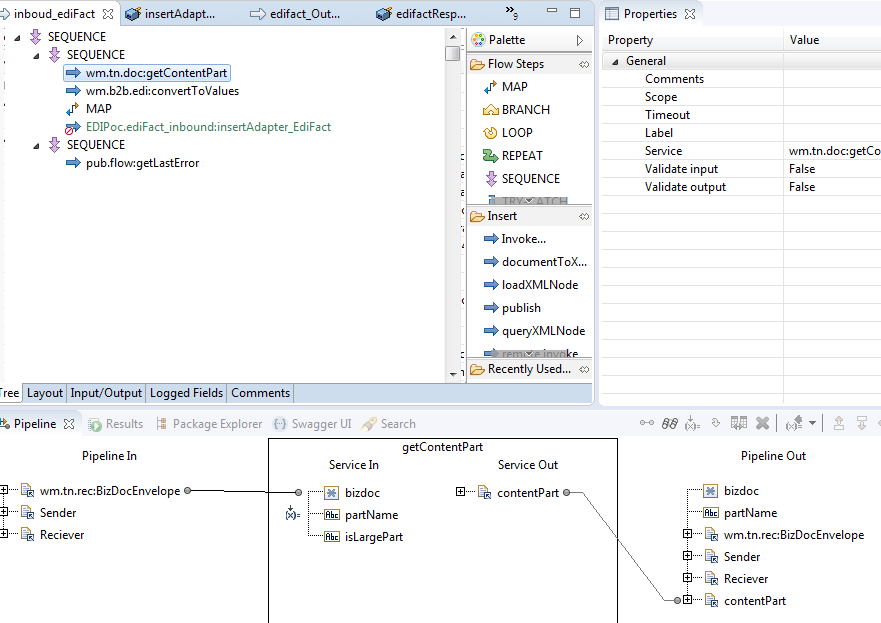Select the REPEAT step in the palette
This screenshot has height=623, width=881.
512,156
